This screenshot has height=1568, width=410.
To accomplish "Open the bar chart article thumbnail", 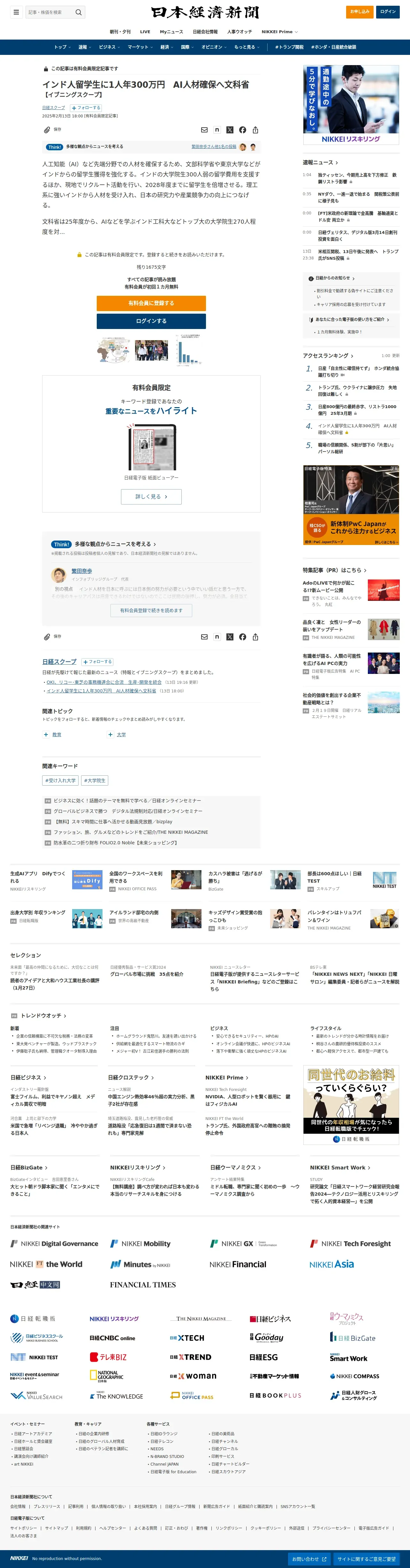I will (189, 349).
